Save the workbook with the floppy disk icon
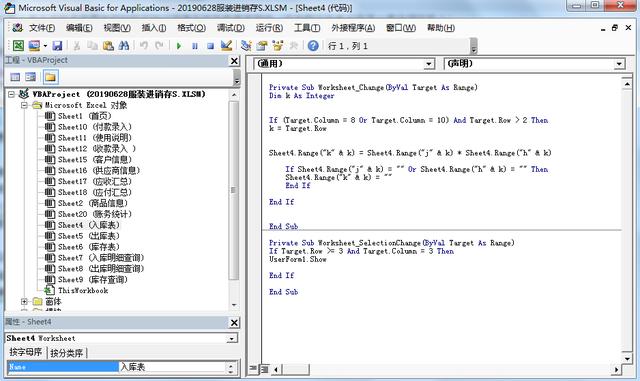The width and height of the screenshot is (640, 381). (x=57, y=45)
